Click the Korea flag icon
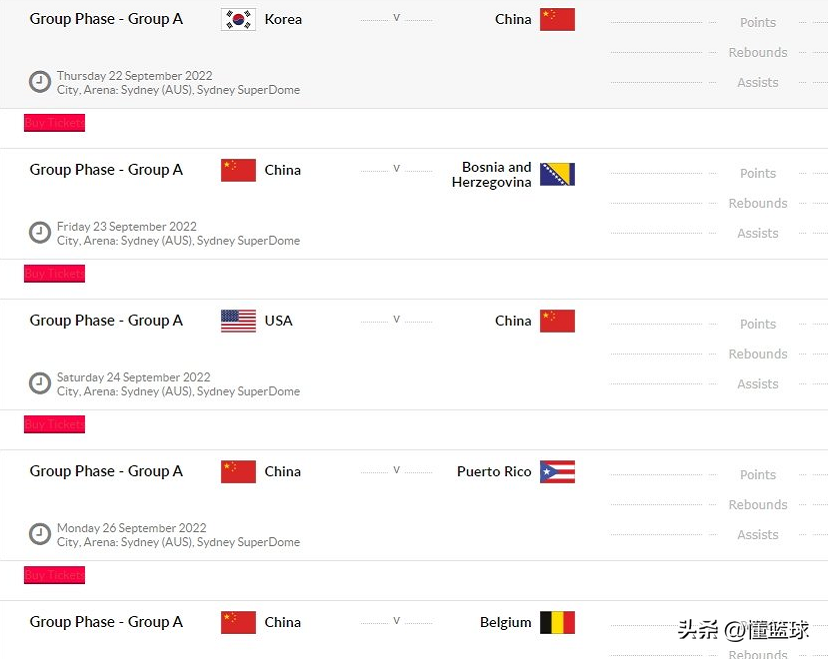The image size is (828, 659). (x=238, y=19)
